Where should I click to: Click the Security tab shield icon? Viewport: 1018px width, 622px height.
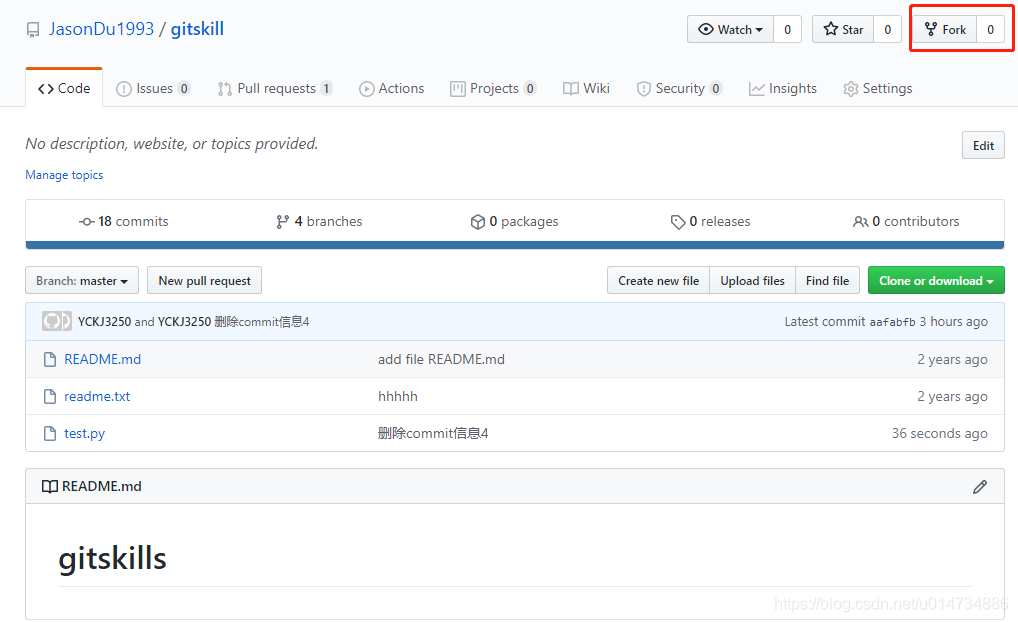[x=643, y=89]
